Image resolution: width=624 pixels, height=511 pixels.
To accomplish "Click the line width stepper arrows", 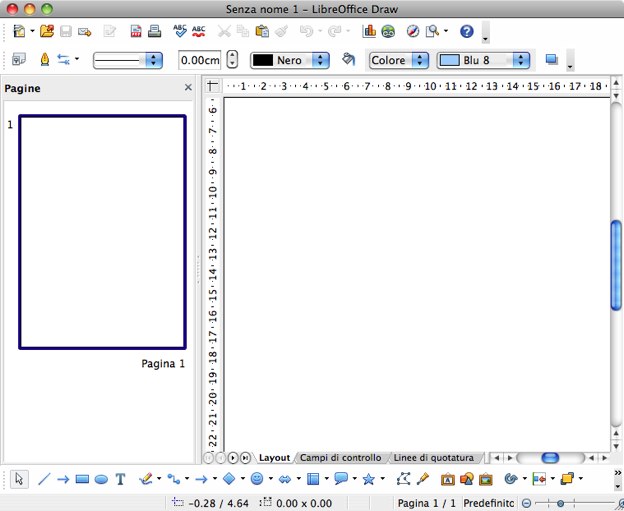I will coord(232,60).
